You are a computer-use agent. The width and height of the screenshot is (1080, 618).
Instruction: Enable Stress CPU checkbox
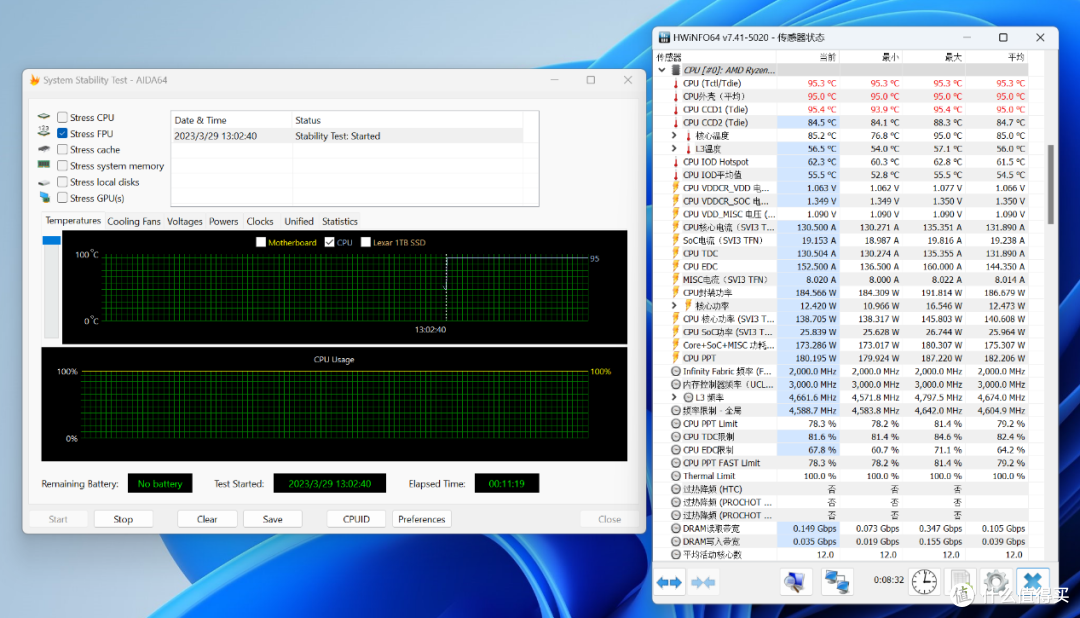tap(62, 117)
